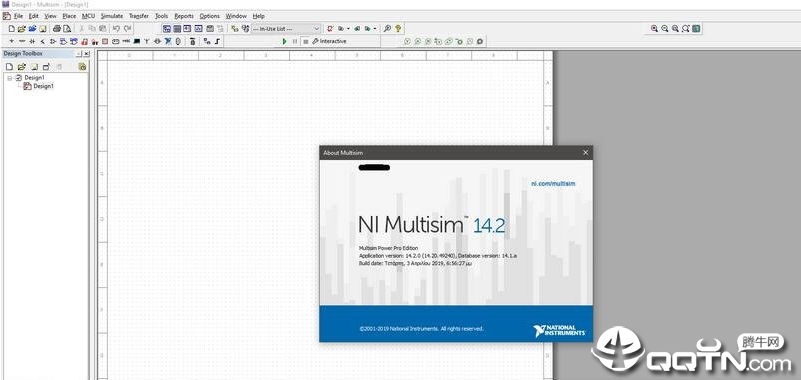Open the File menu

click(x=18, y=16)
